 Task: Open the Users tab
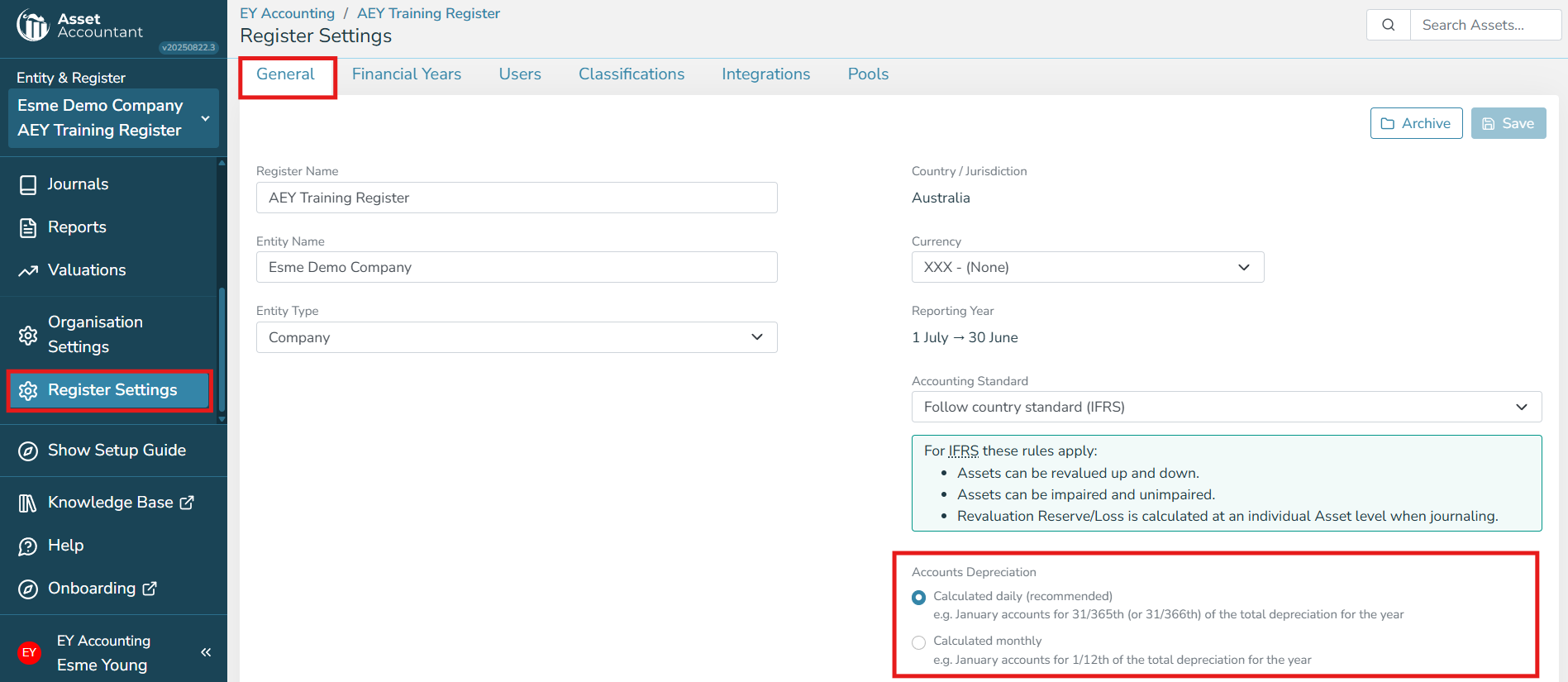tap(520, 74)
